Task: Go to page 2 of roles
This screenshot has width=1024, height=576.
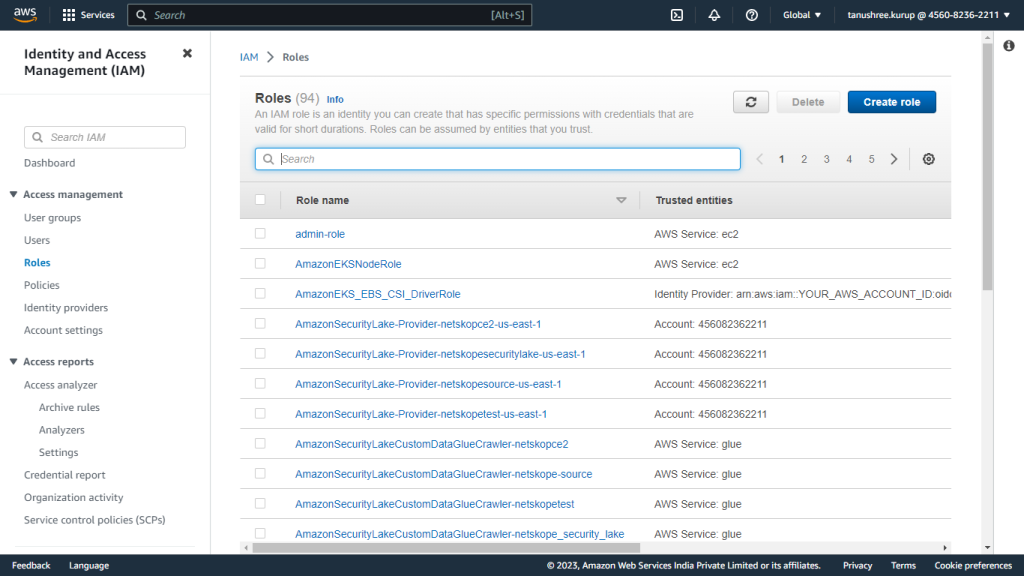Action: [x=804, y=159]
